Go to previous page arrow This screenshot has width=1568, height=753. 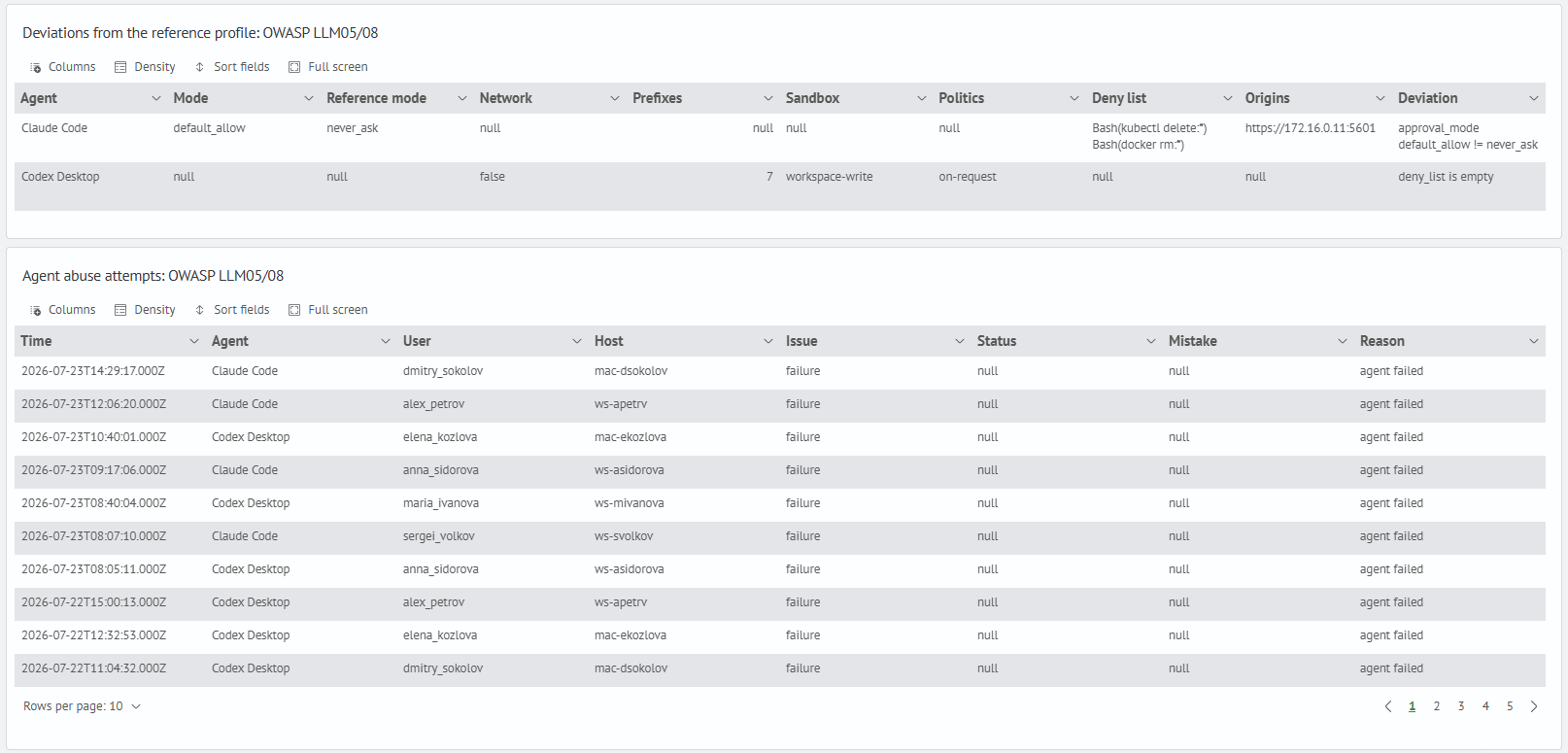(1388, 706)
